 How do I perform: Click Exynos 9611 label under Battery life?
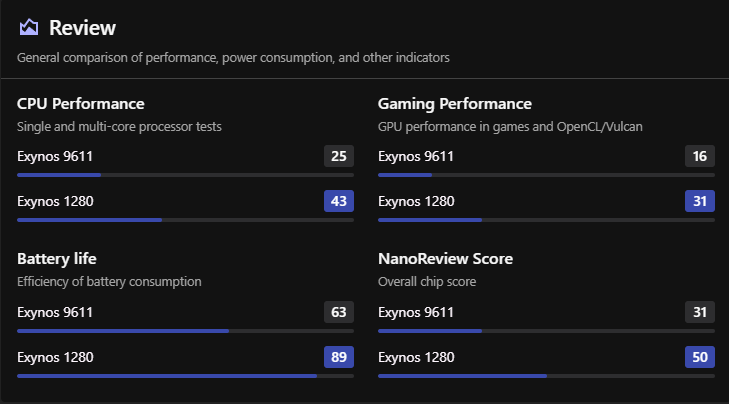pyautogui.click(x=55, y=312)
